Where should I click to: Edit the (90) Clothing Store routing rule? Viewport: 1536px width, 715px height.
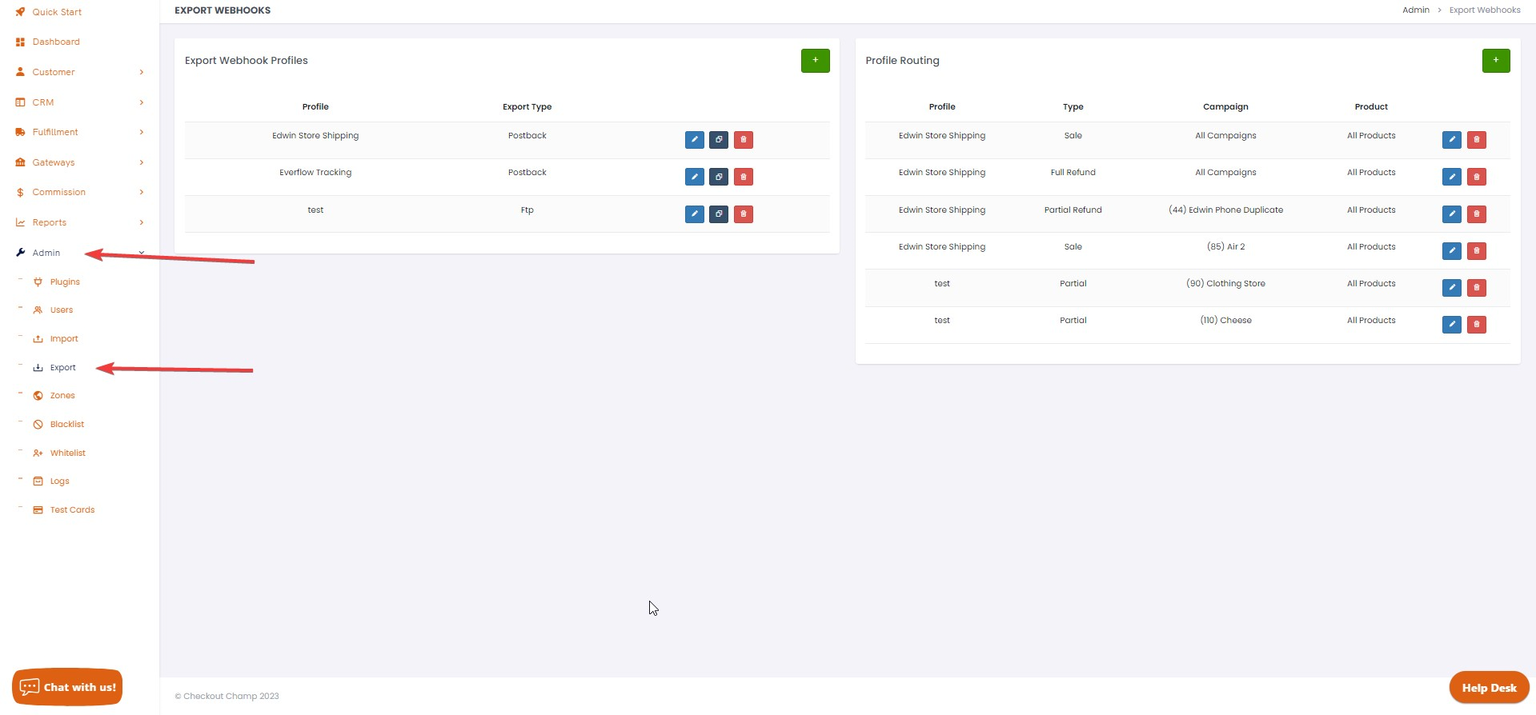tap(1451, 287)
